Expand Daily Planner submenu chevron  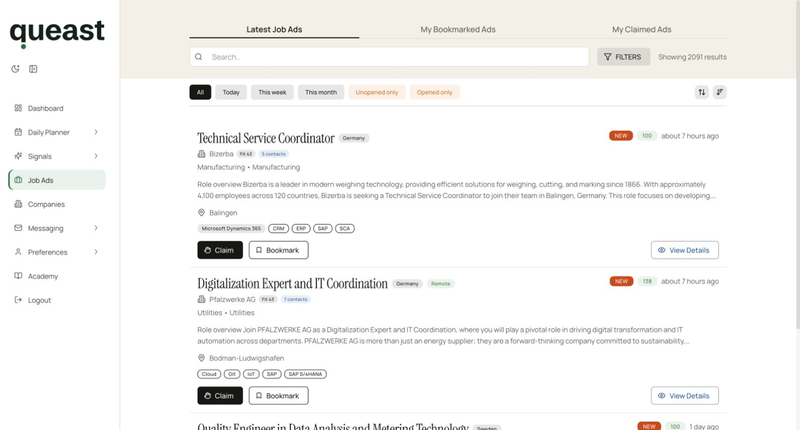point(96,132)
